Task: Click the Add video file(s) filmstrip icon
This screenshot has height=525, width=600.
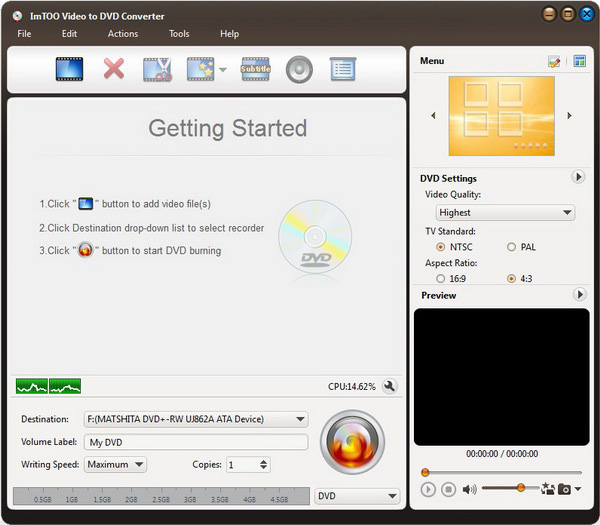Action: 69,69
